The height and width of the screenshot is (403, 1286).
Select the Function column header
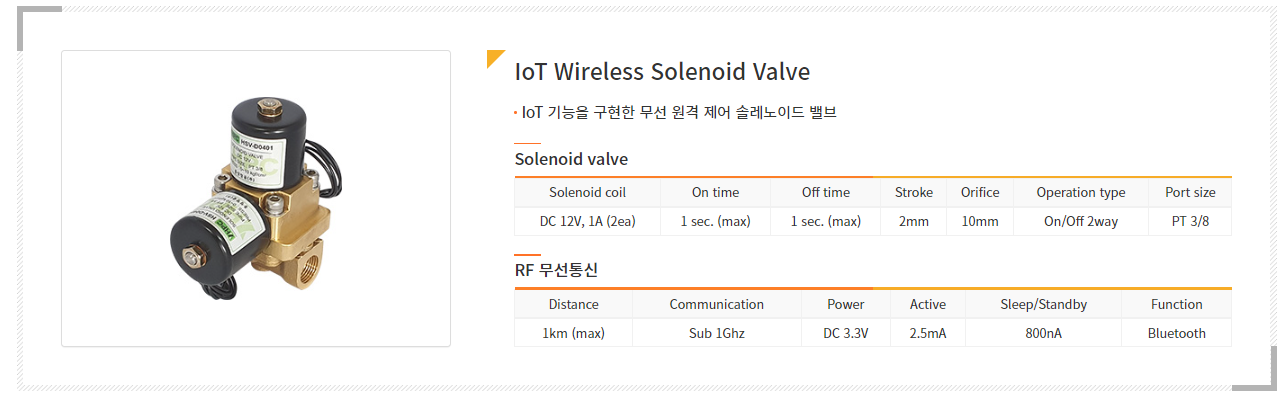(1176, 304)
